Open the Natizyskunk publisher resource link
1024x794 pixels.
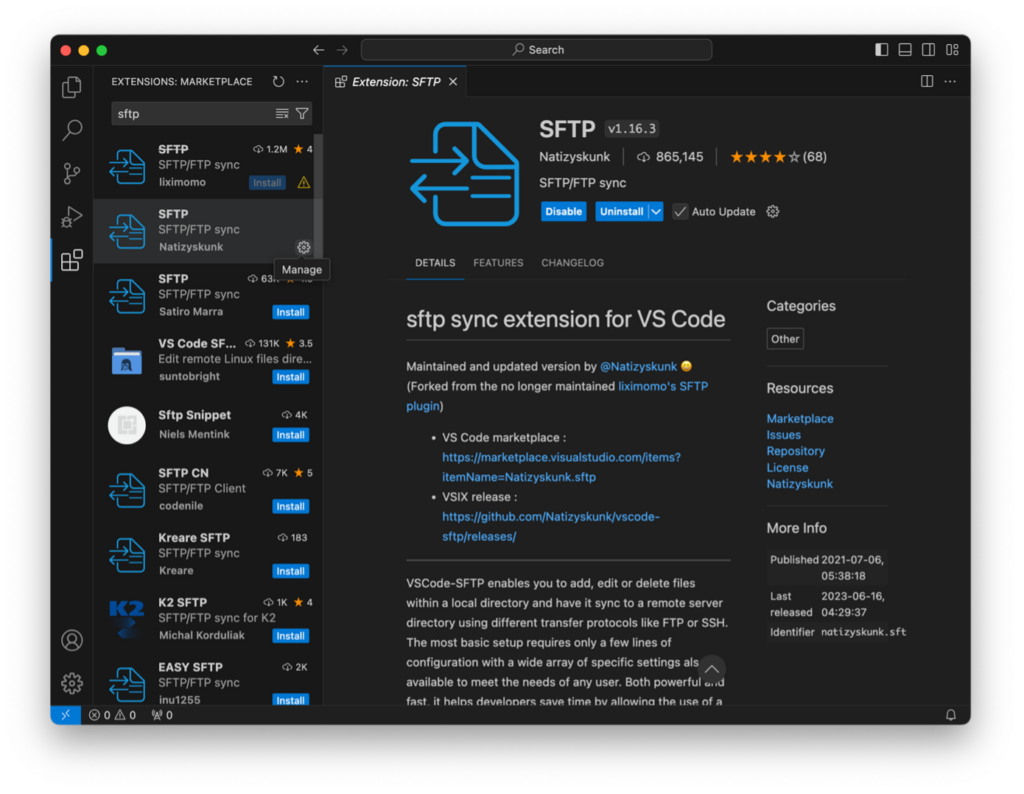[x=799, y=484]
